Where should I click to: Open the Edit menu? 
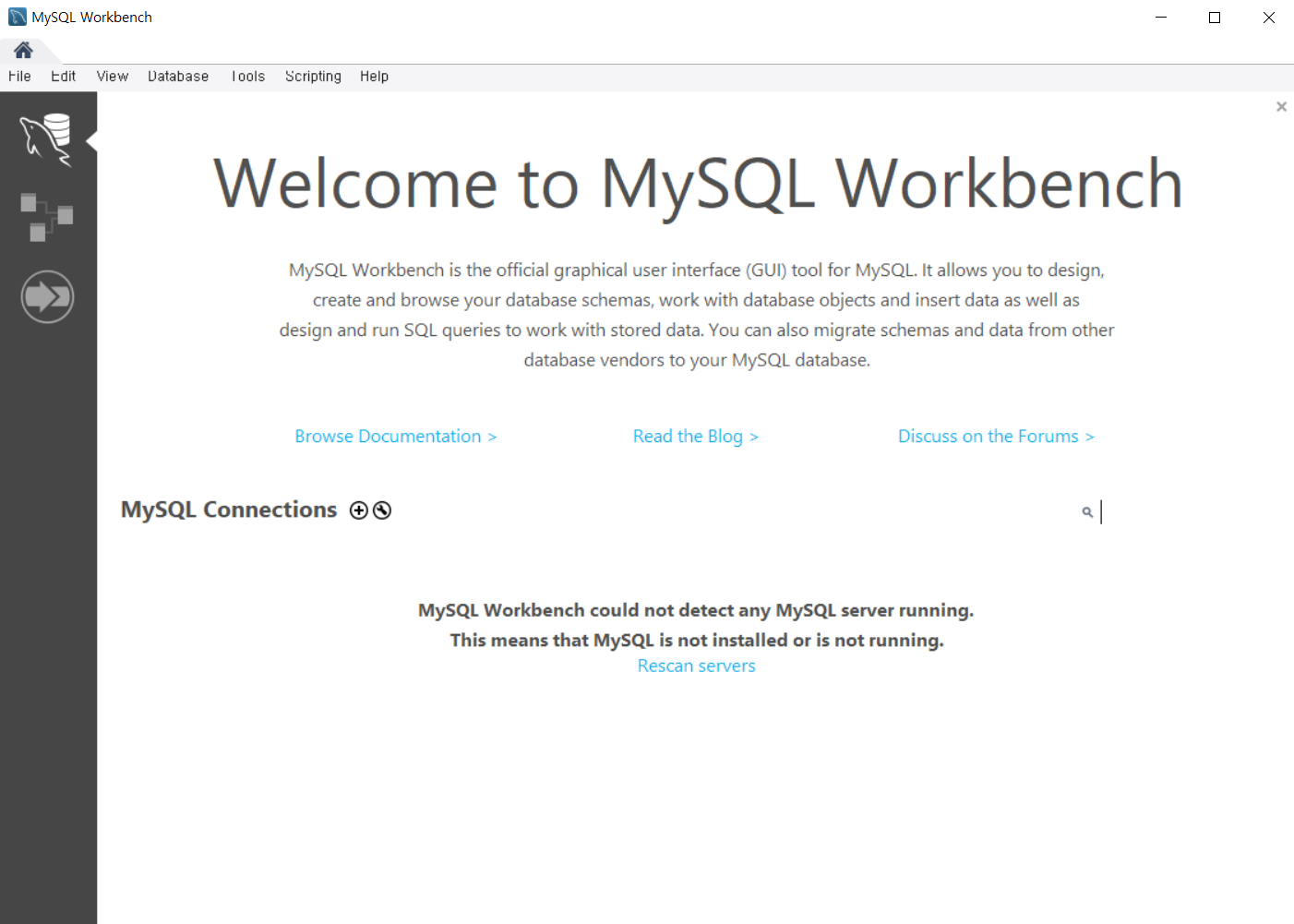[x=63, y=77]
